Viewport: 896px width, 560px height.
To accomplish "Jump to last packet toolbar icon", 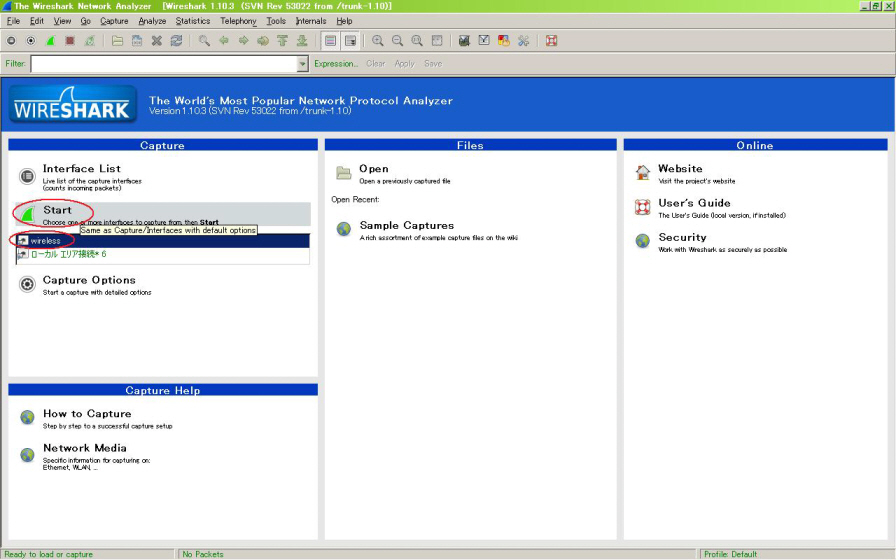I will tap(302, 41).
